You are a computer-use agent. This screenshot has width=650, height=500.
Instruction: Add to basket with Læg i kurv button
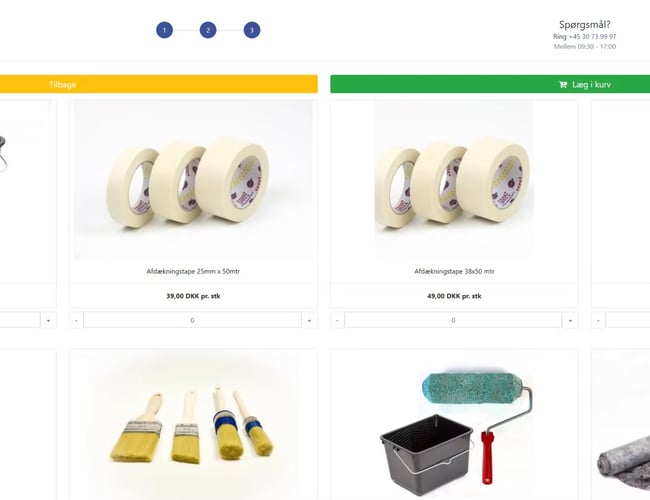click(x=490, y=84)
